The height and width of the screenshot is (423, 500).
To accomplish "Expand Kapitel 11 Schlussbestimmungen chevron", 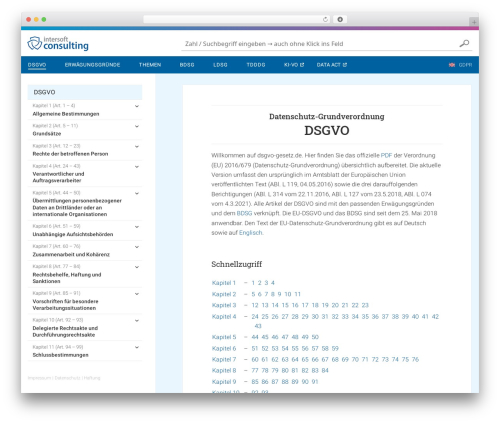I will pos(137,347).
